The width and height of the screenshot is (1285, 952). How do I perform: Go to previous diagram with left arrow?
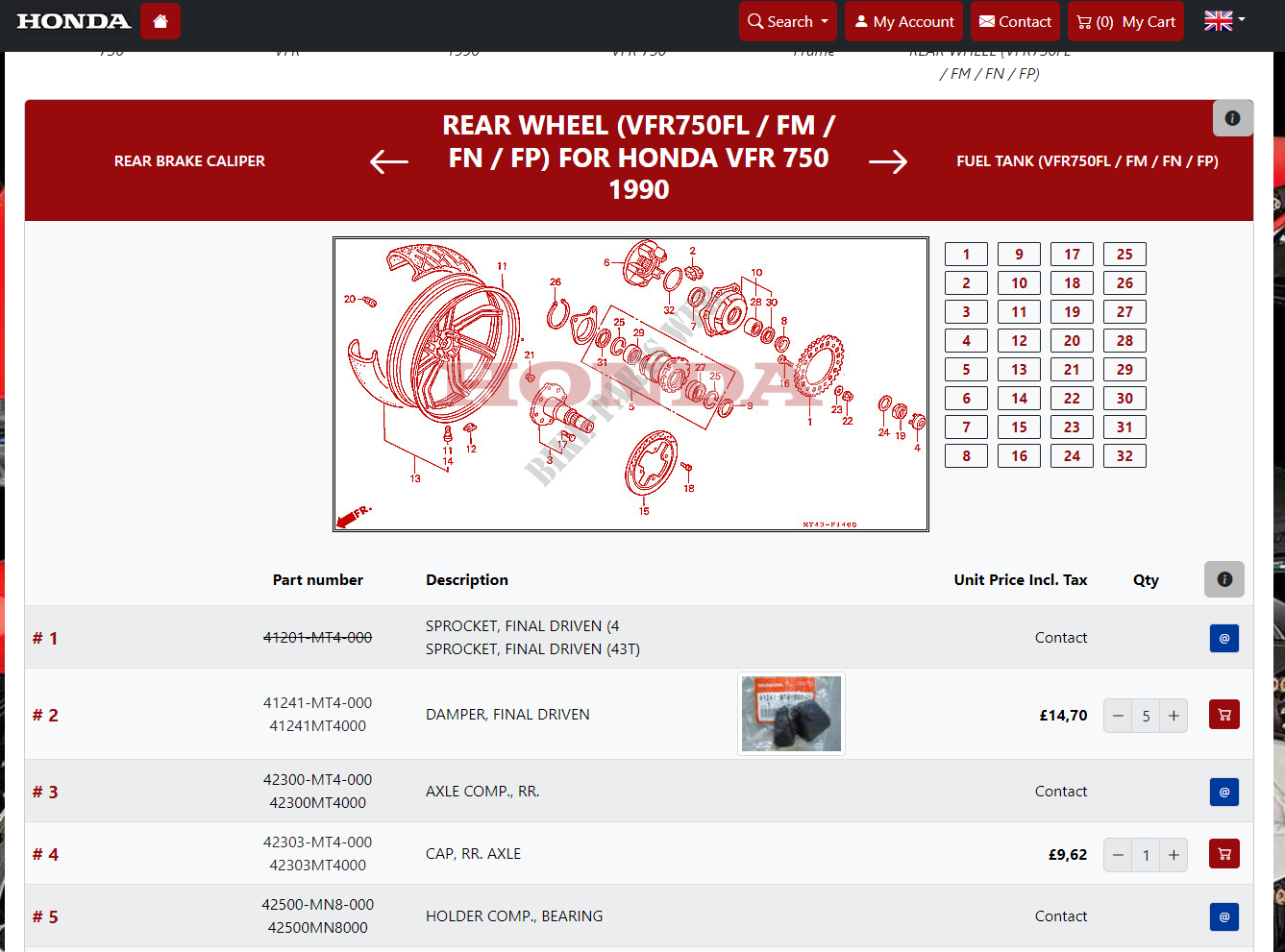point(389,161)
